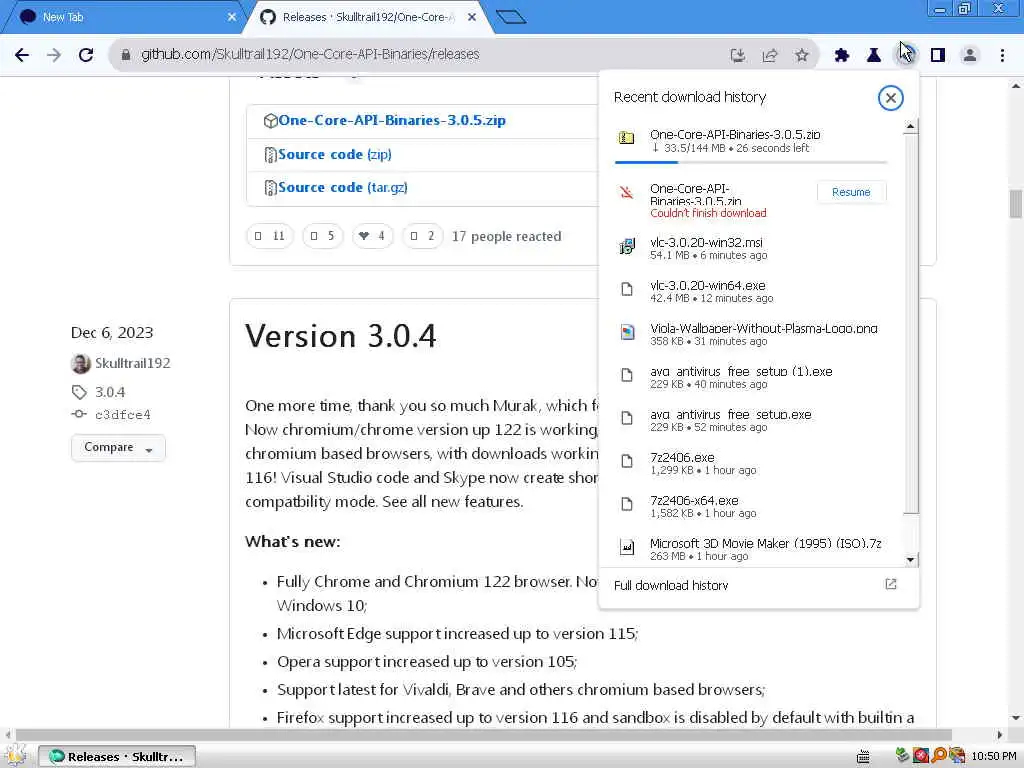Image resolution: width=1024 pixels, height=768 pixels.
Task: Expand the Compare dropdown
Action: (x=118, y=448)
